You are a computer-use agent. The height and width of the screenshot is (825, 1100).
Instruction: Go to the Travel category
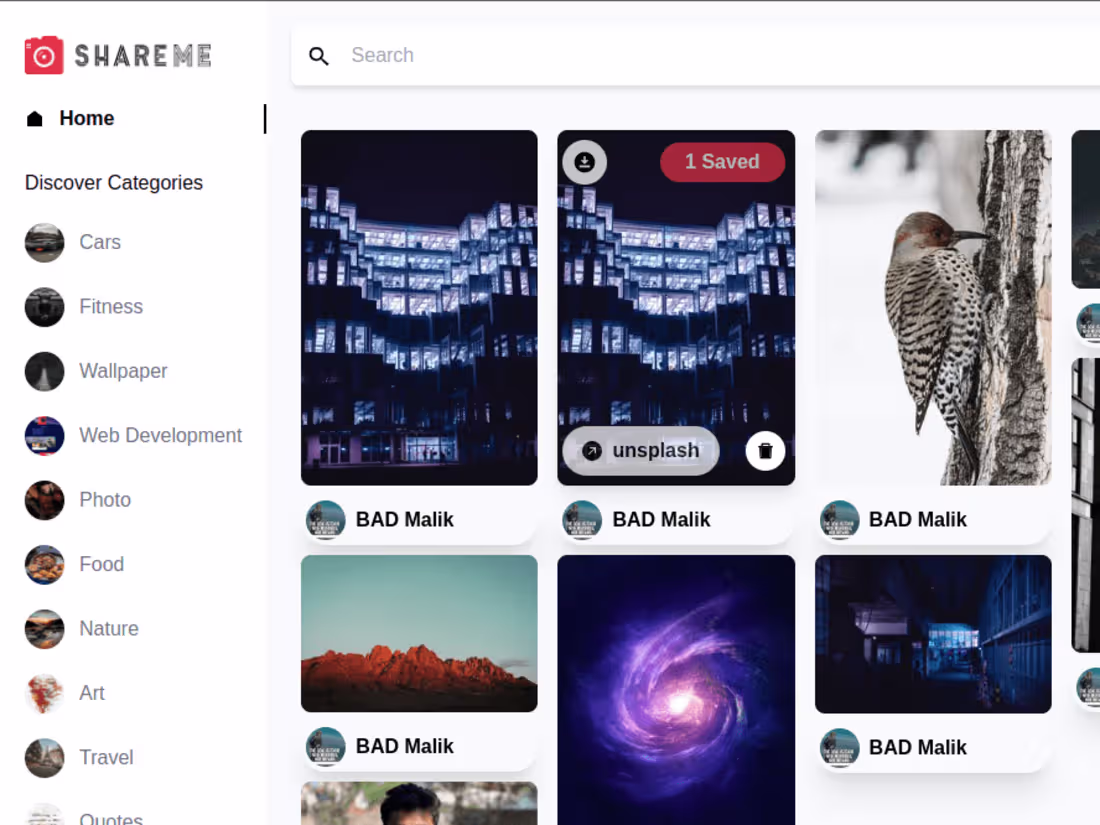tap(106, 757)
